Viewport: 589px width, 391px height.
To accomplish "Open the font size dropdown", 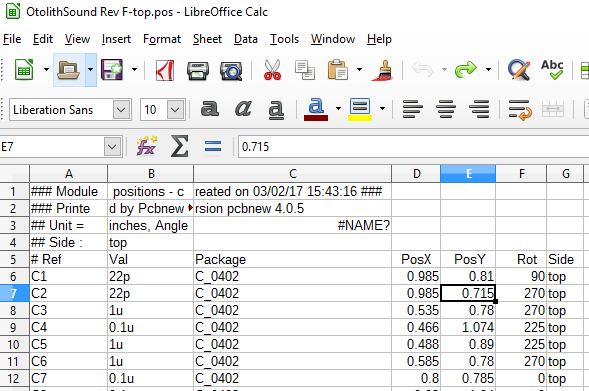I will point(175,110).
